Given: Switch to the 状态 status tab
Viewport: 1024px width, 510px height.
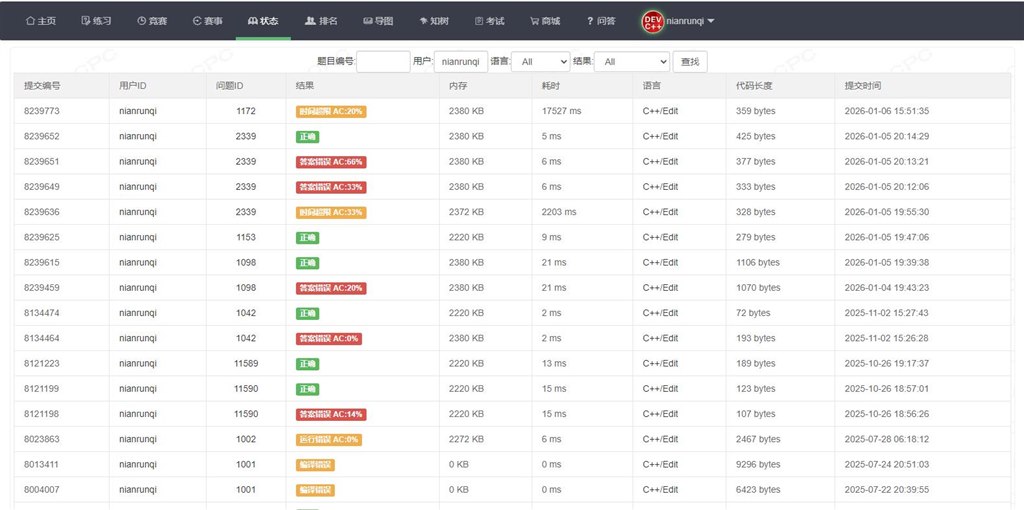Looking at the screenshot, I should click(264, 20).
